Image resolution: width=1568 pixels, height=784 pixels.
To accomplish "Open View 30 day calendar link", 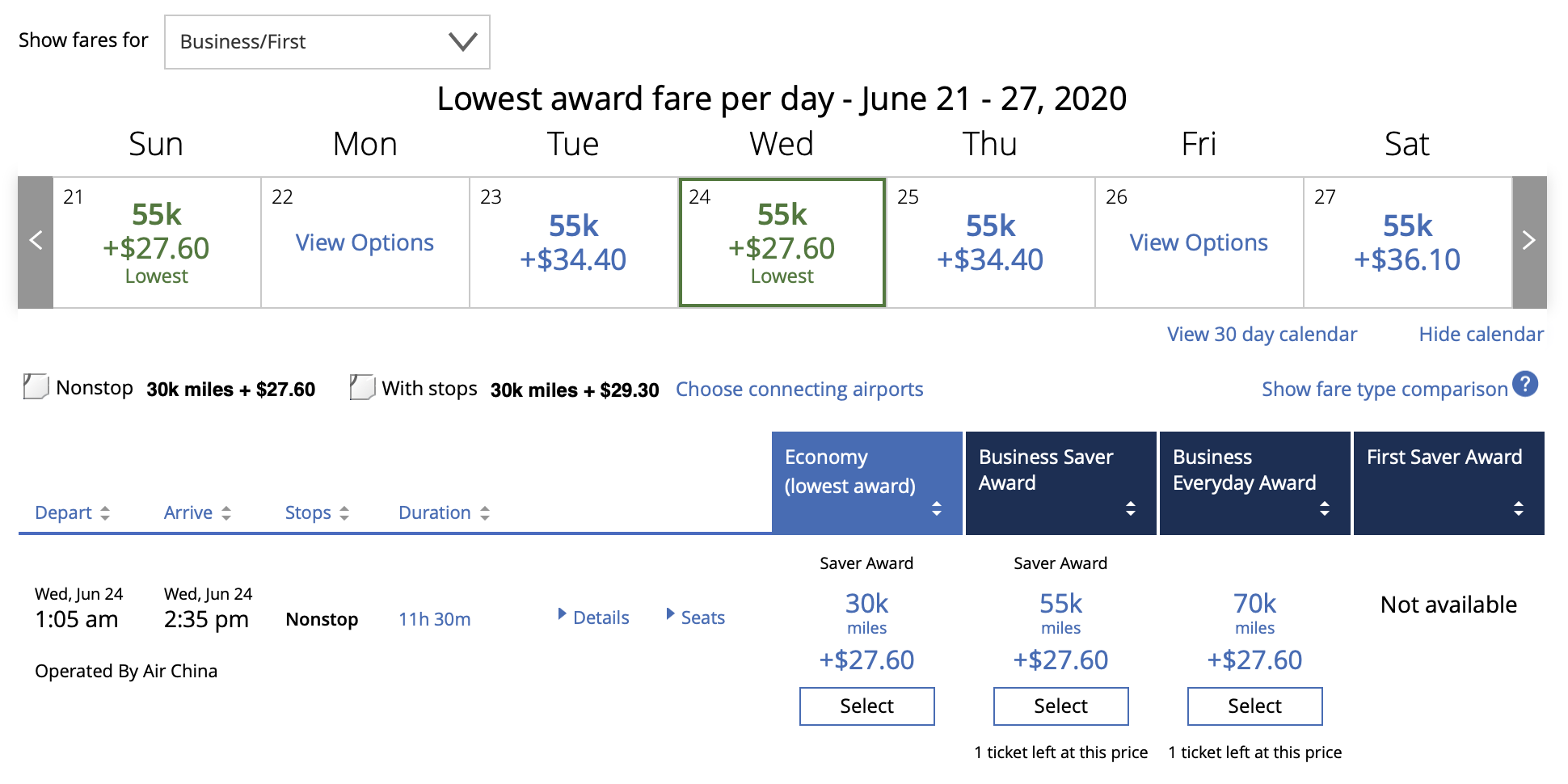I will tap(1262, 335).
